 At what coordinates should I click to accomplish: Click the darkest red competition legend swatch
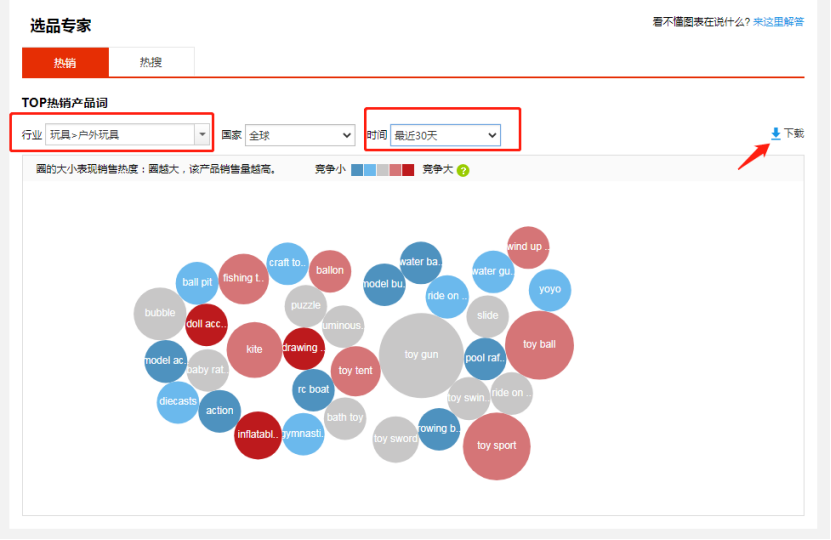click(x=408, y=170)
